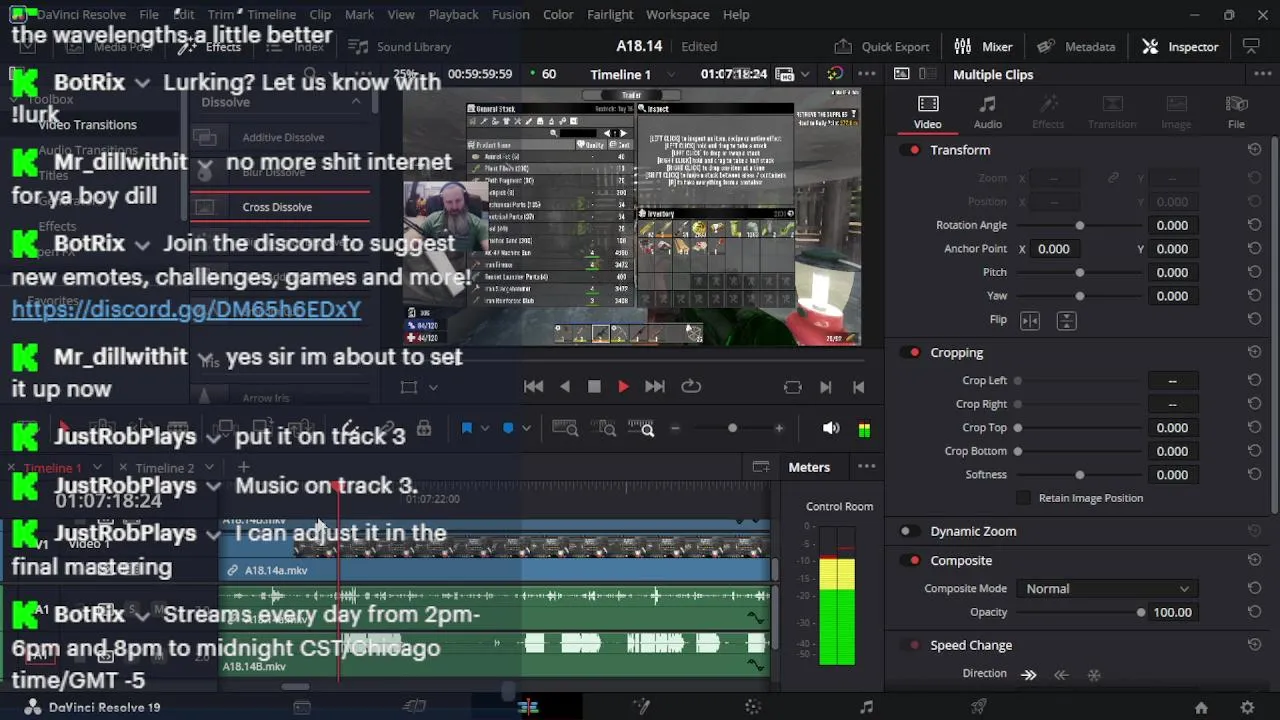Reset the Crop Top value

(1254, 427)
